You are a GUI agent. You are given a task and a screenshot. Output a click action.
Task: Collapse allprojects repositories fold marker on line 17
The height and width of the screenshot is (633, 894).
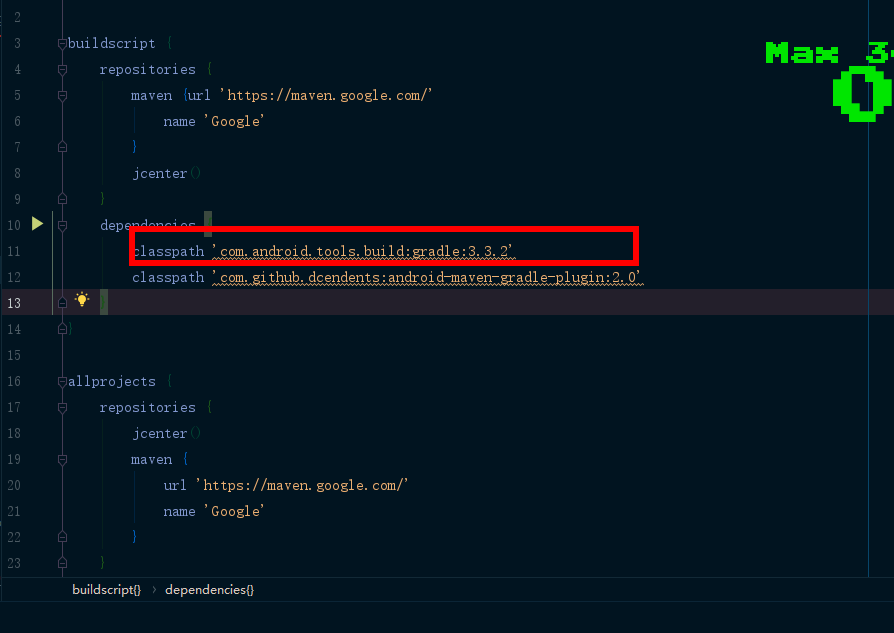point(62,408)
